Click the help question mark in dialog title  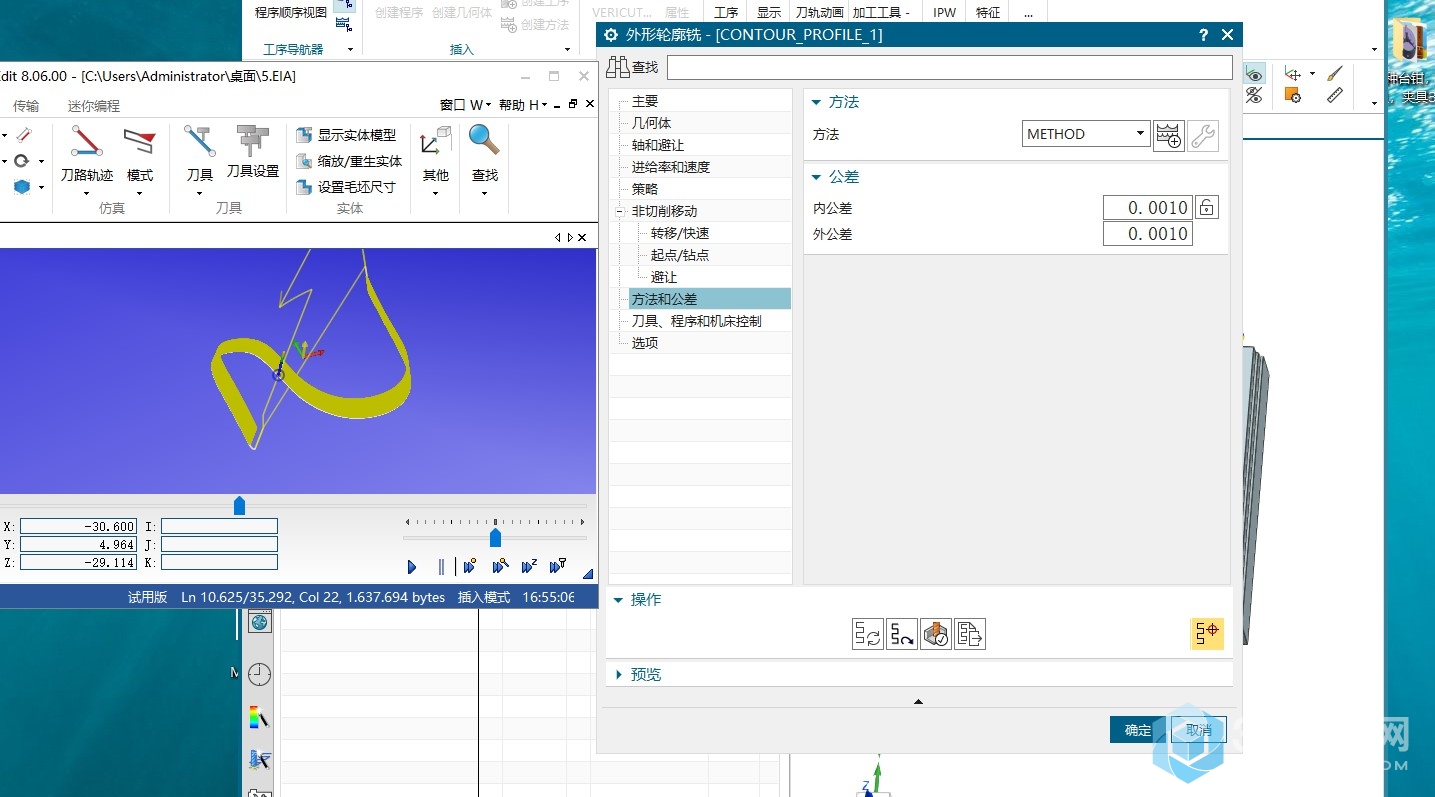tap(1203, 35)
